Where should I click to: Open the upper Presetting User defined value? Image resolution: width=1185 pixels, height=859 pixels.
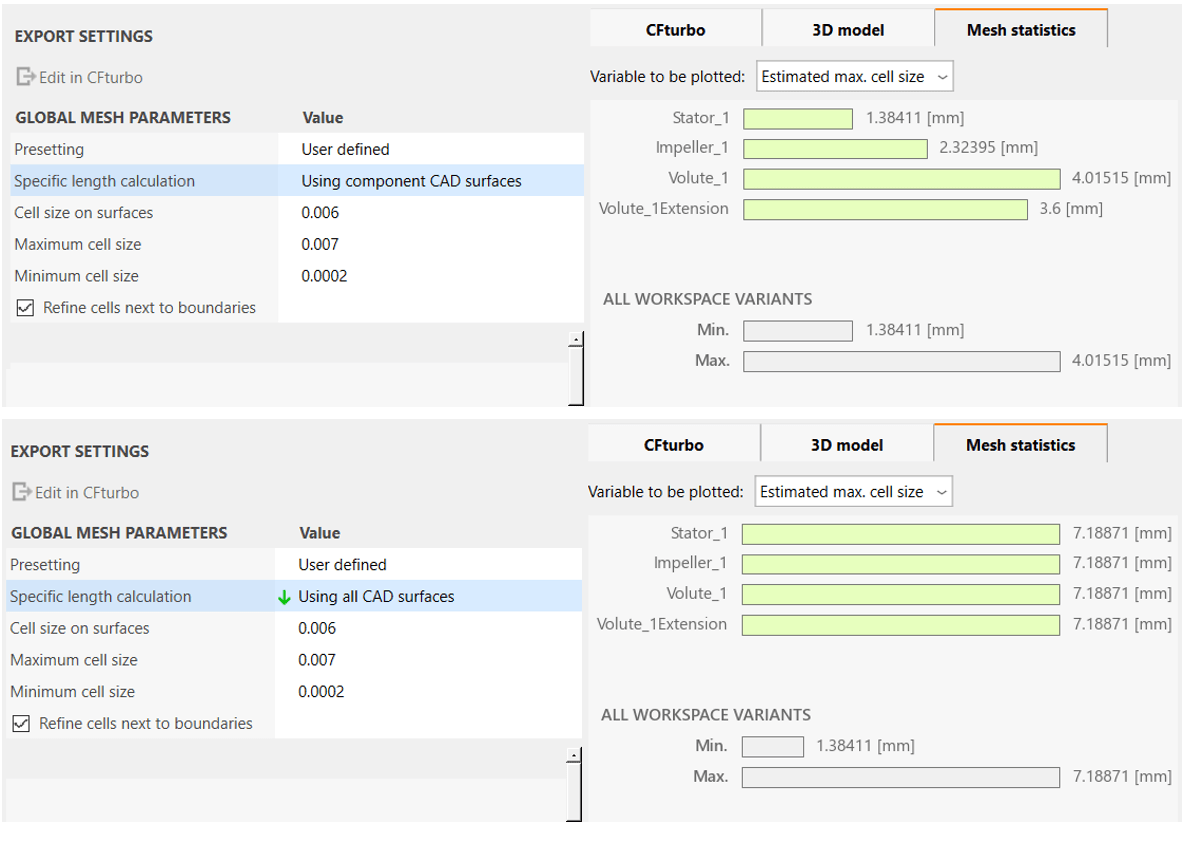click(431, 150)
